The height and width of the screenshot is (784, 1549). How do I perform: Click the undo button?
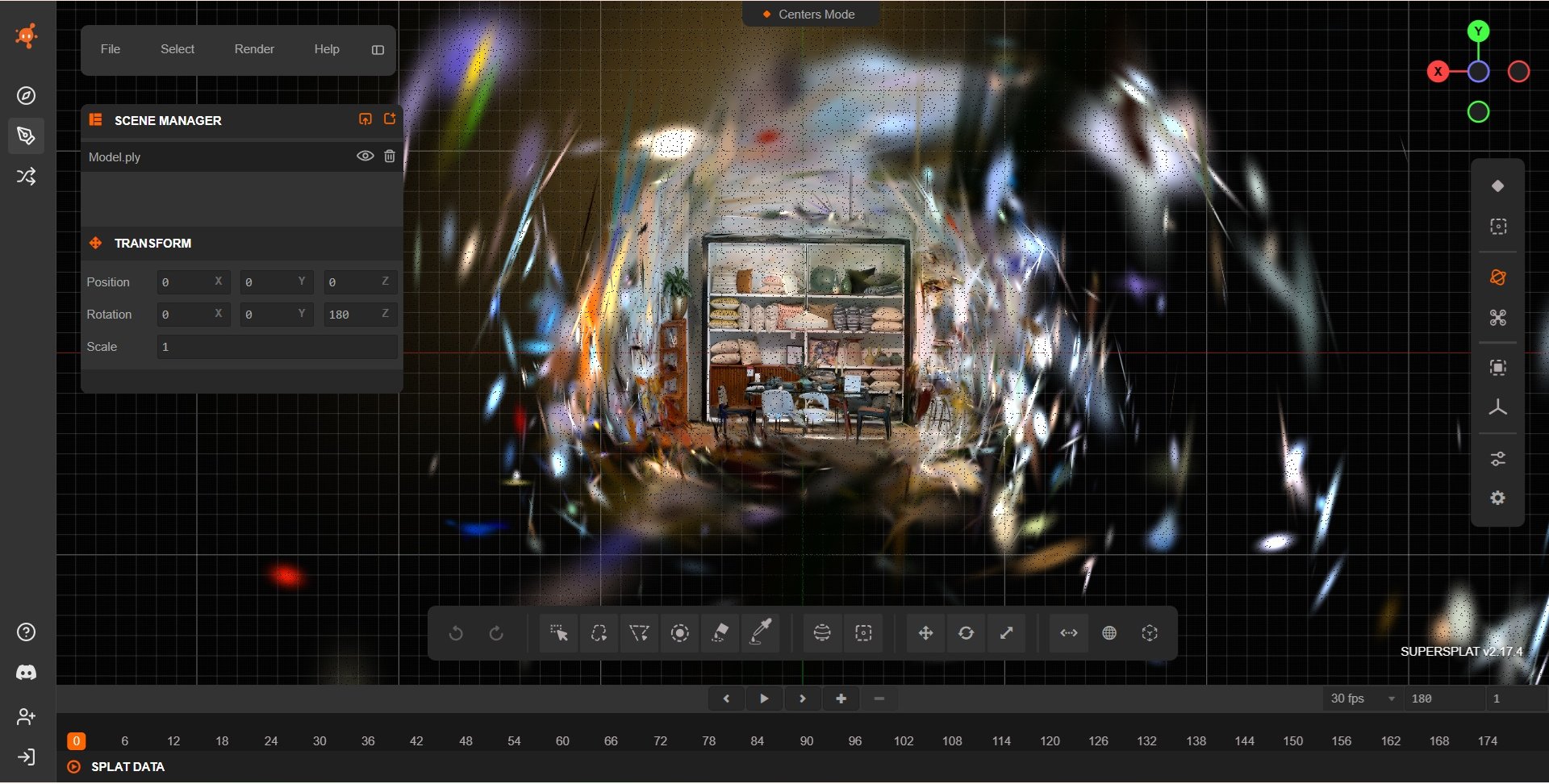coord(456,633)
